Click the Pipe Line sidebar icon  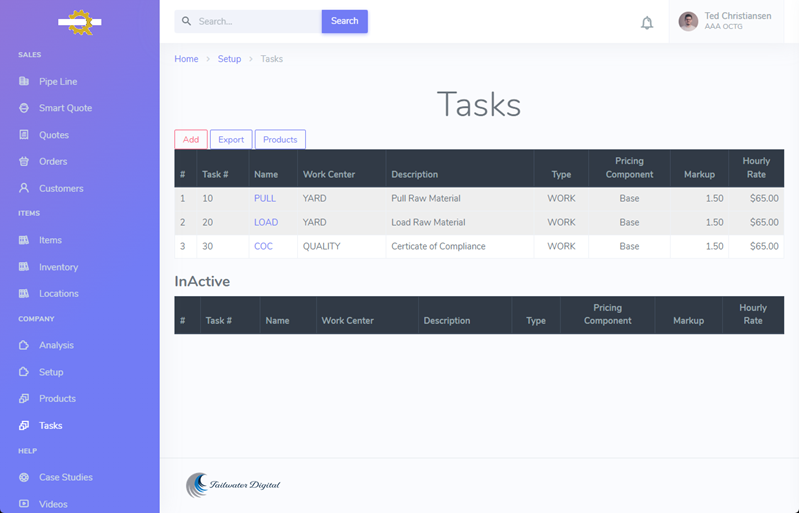pyautogui.click(x=24, y=81)
